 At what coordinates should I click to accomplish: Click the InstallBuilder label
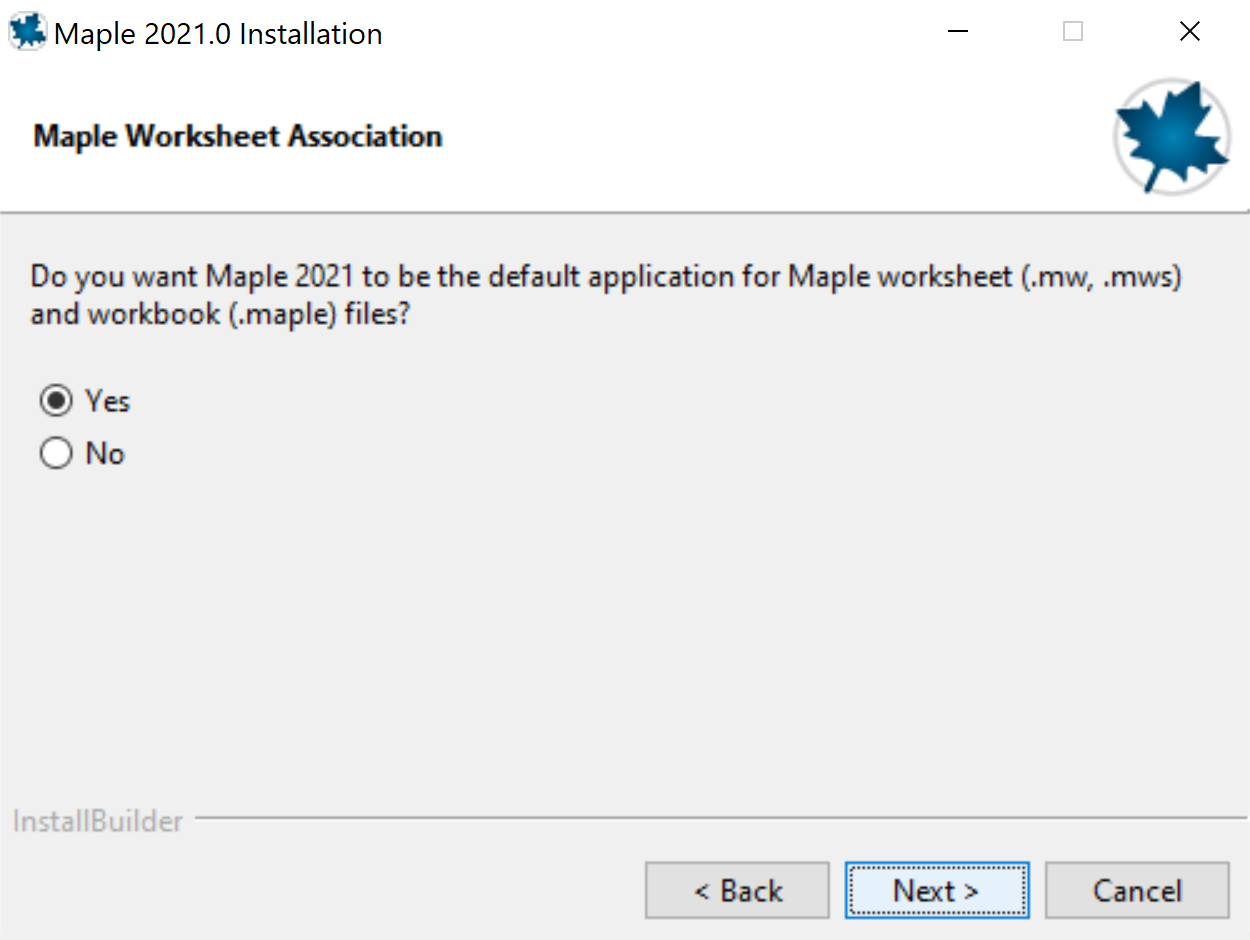pos(98,821)
